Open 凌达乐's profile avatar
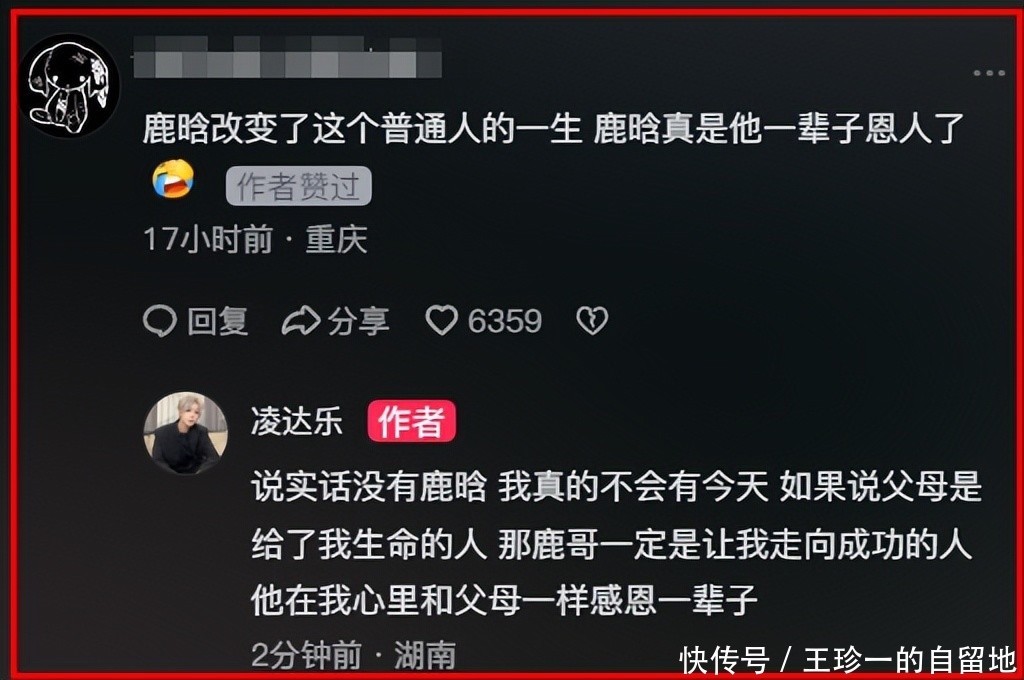This screenshot has width=1024, height=680. [186, 433]
